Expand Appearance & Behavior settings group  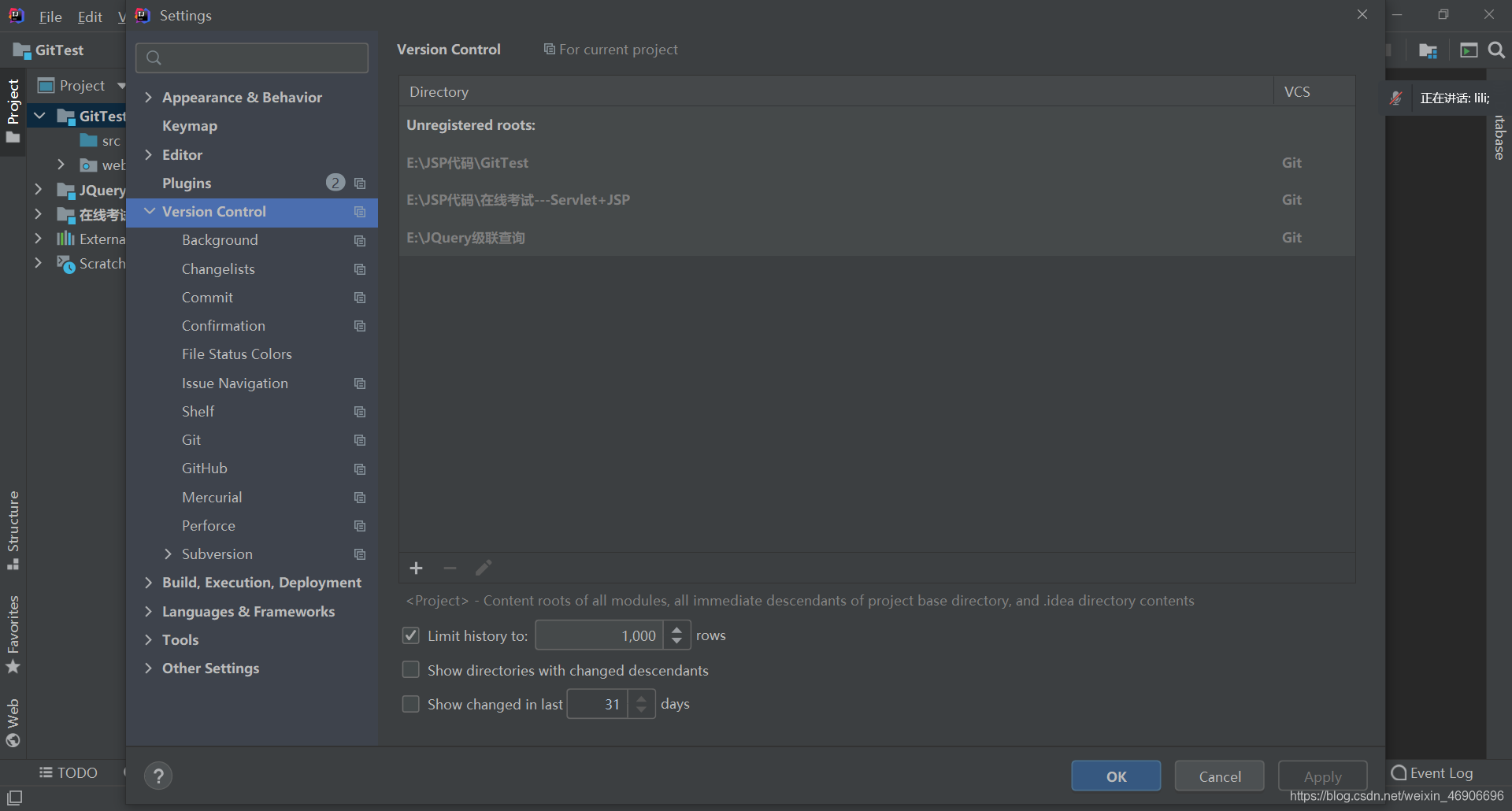[x=148, y=98]
